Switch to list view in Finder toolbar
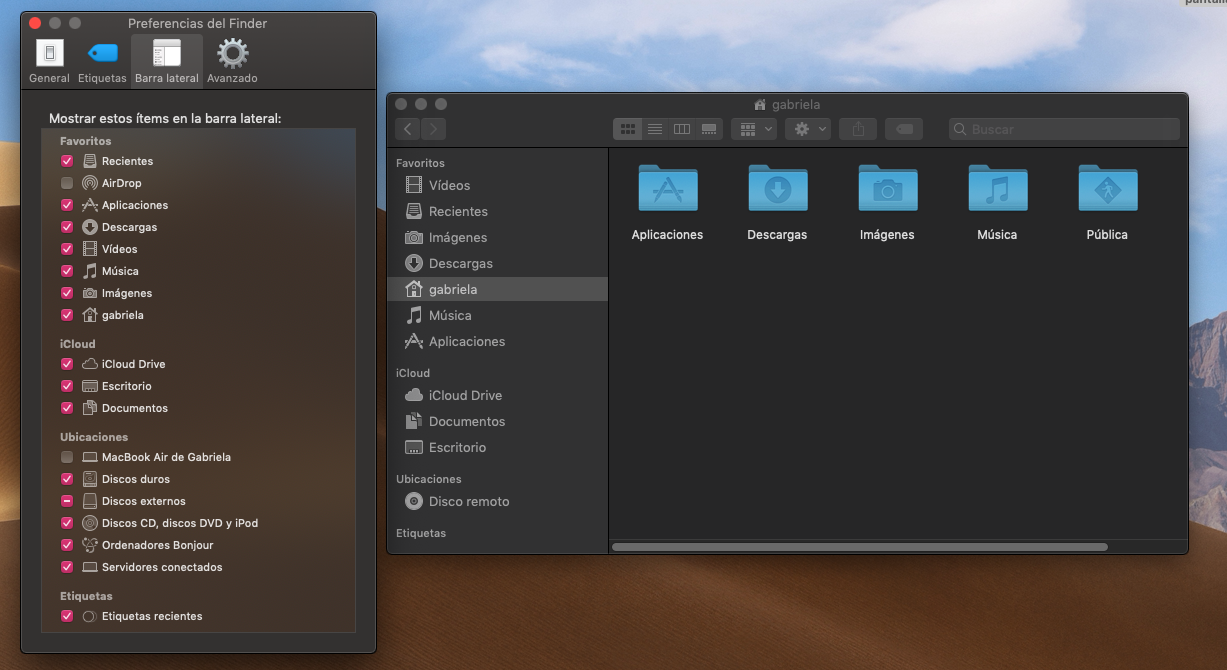Screen dimensions: 1227x670 click(655, 129)
